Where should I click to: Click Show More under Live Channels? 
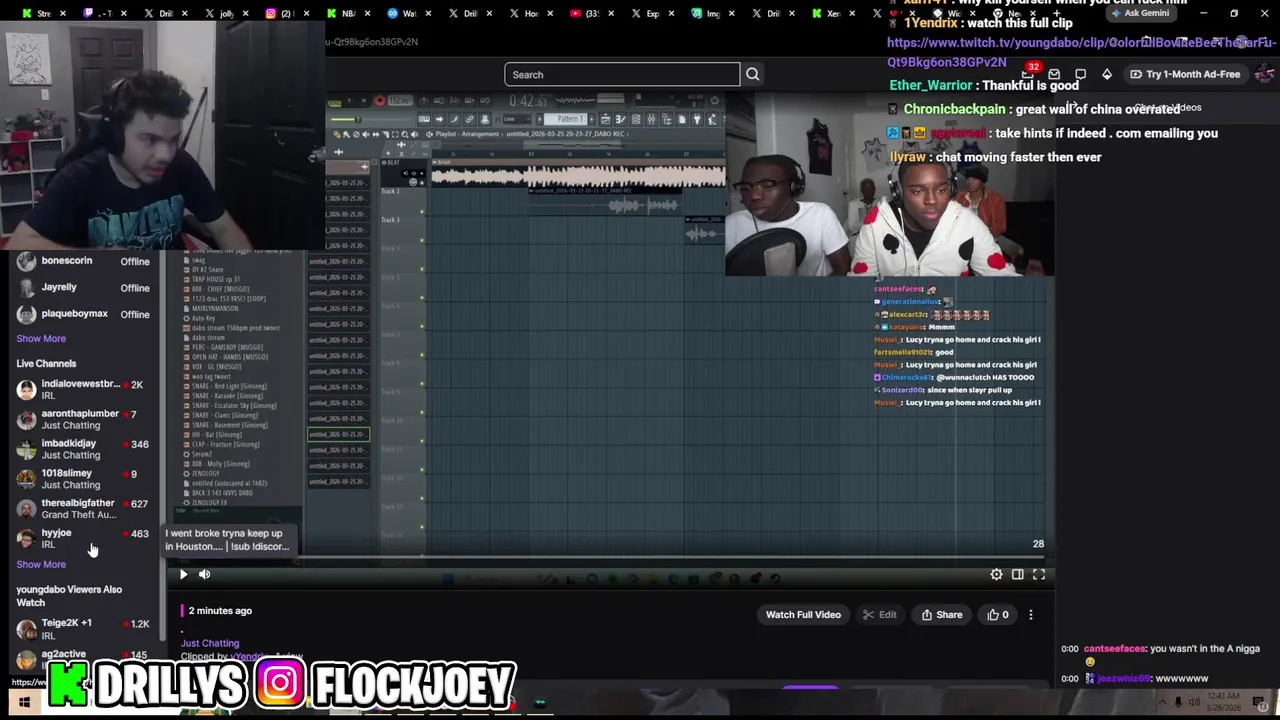41,564
